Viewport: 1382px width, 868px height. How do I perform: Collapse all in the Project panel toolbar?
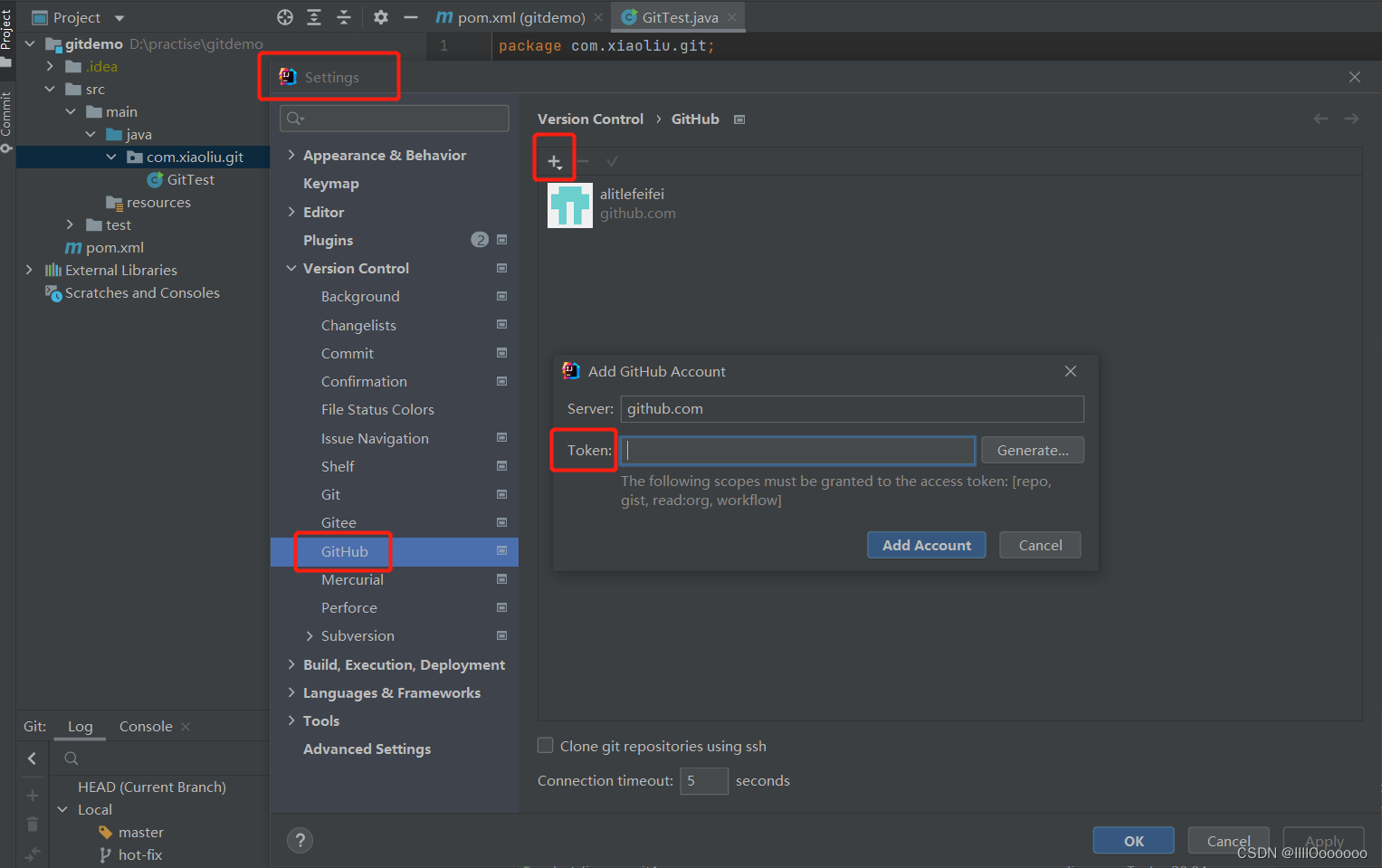pyautogui.click(x=344, y=17)
